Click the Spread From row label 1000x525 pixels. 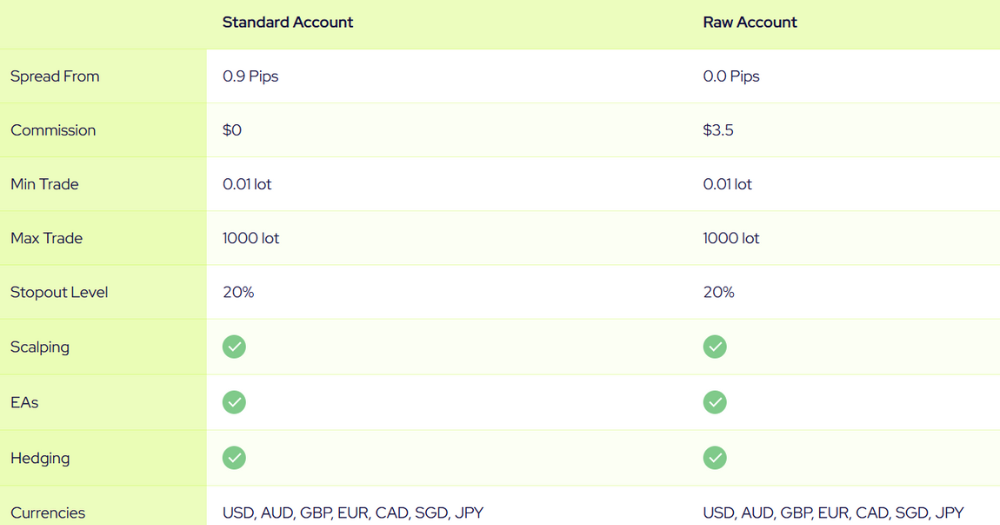tap(55, 76)
